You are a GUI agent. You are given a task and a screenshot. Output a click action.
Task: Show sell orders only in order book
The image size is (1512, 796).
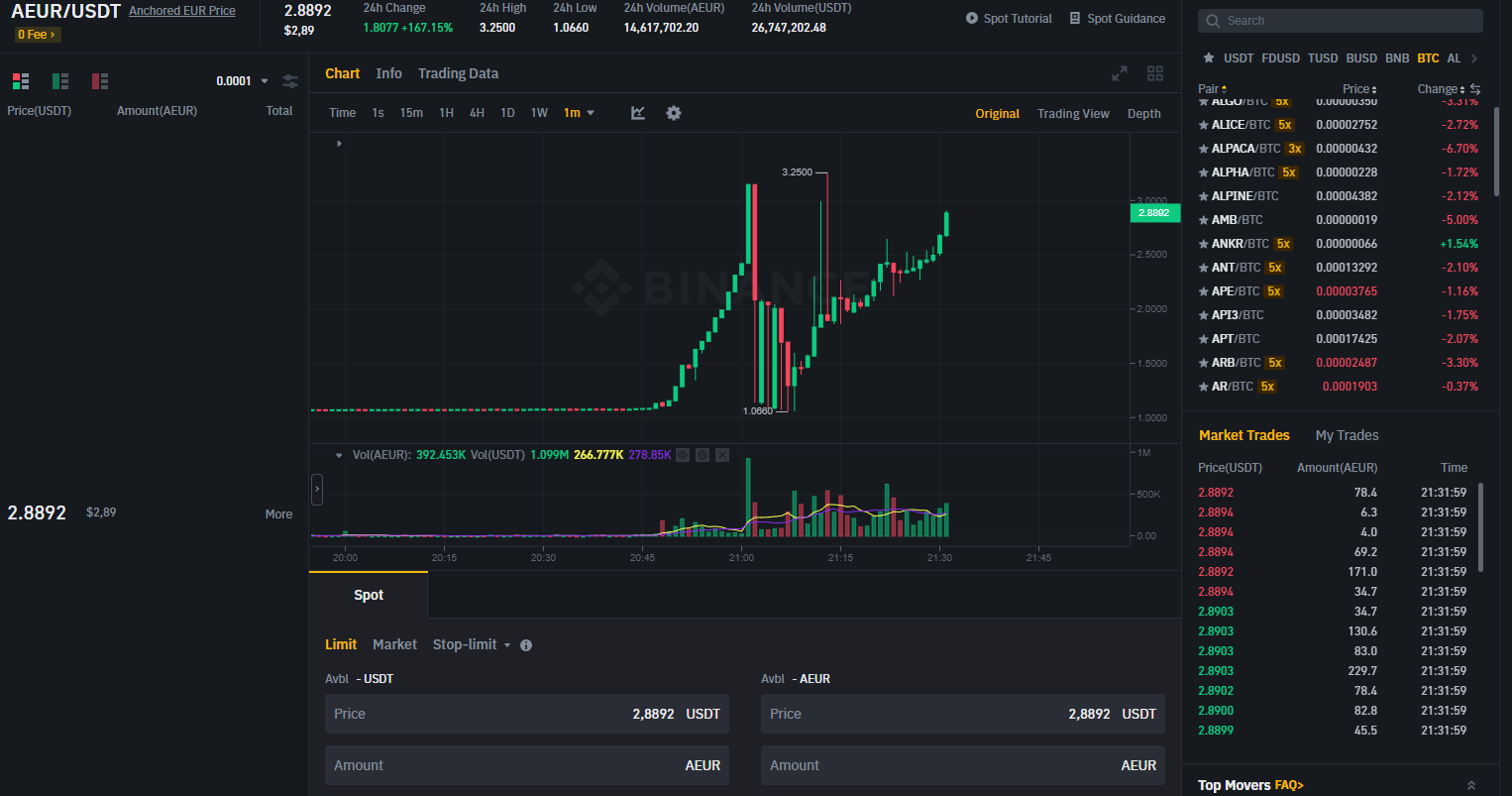click(100, 81)
